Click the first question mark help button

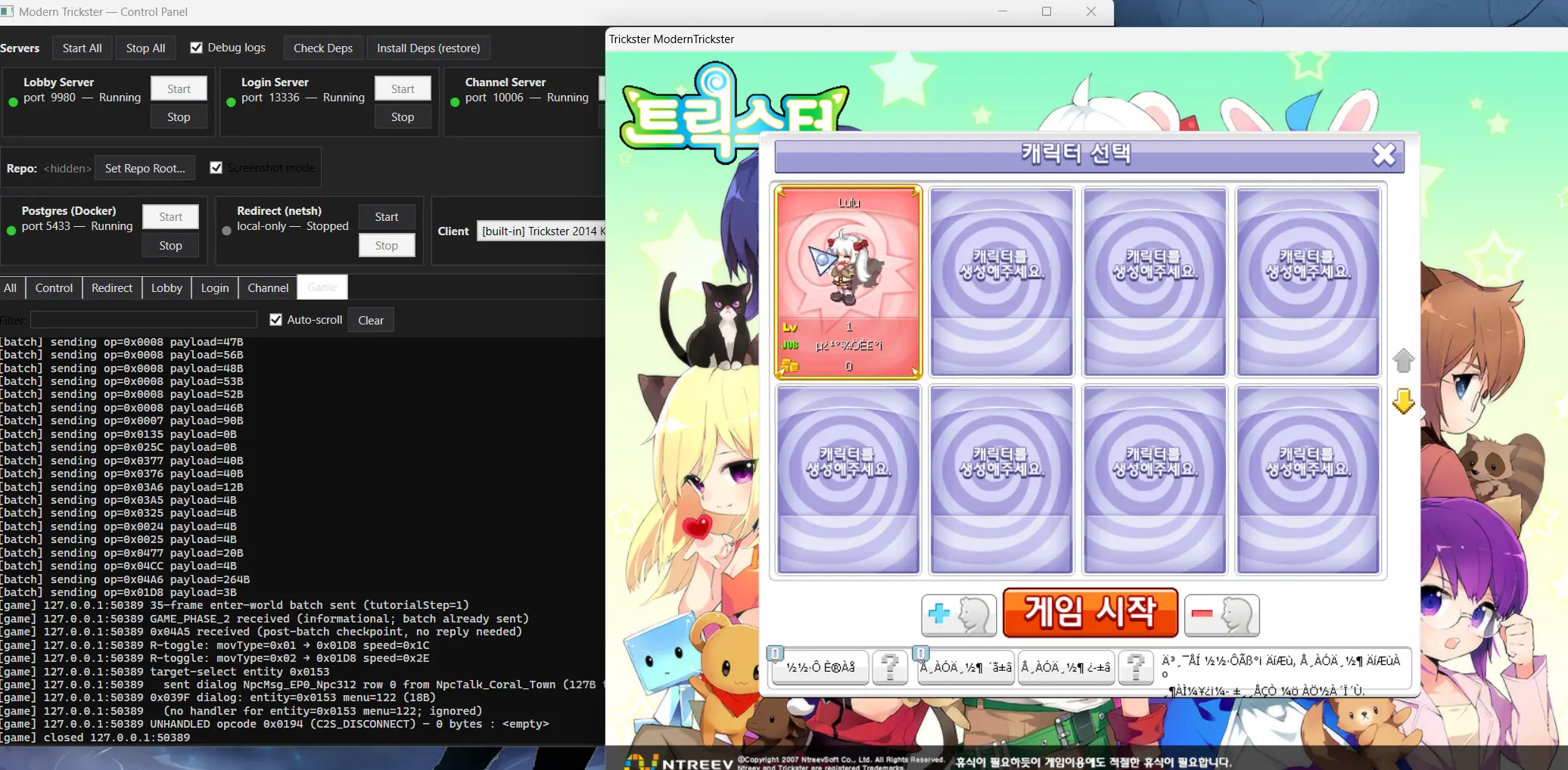pos(891,667)
